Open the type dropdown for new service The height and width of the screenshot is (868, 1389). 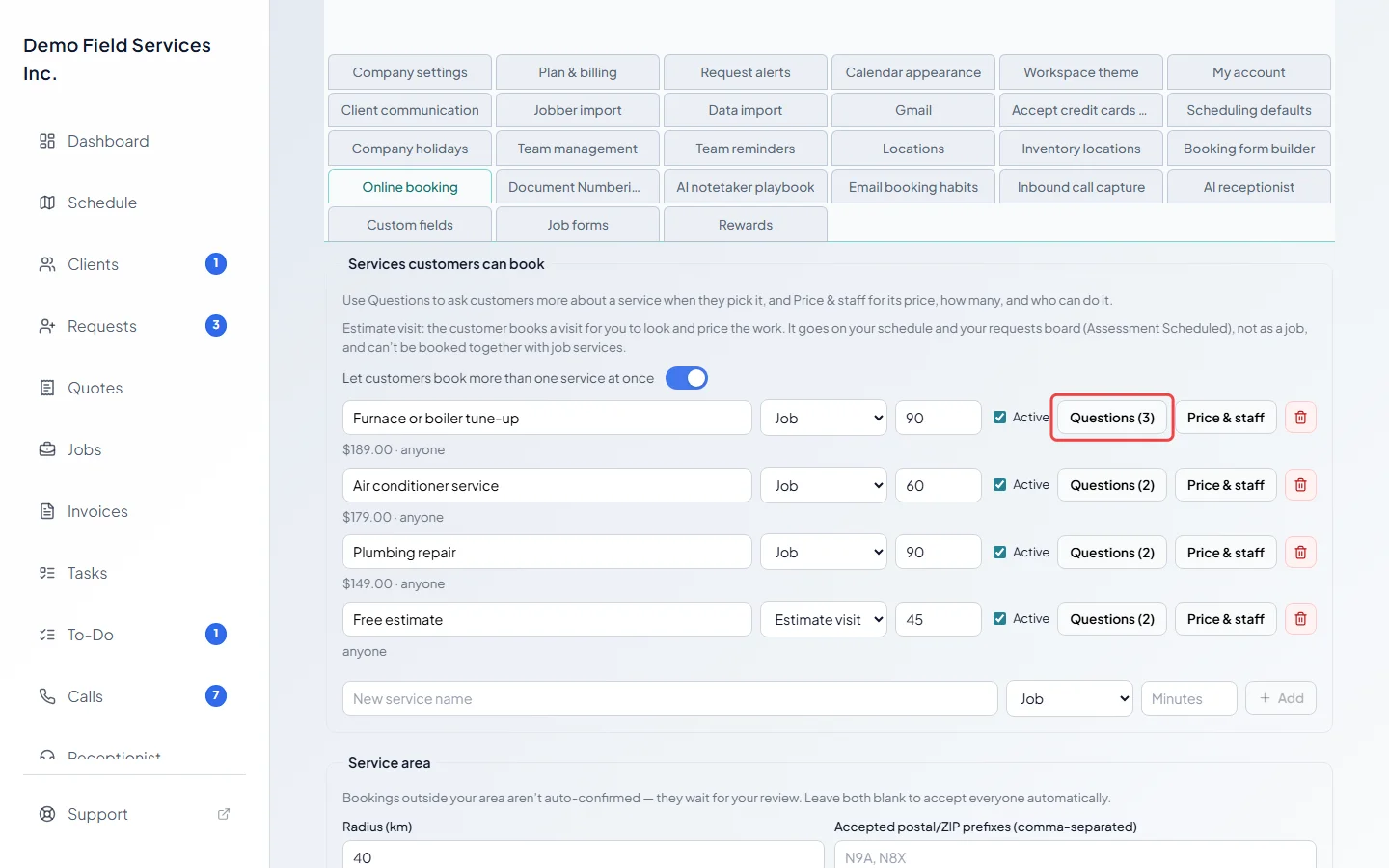(x=1070, y=698)
